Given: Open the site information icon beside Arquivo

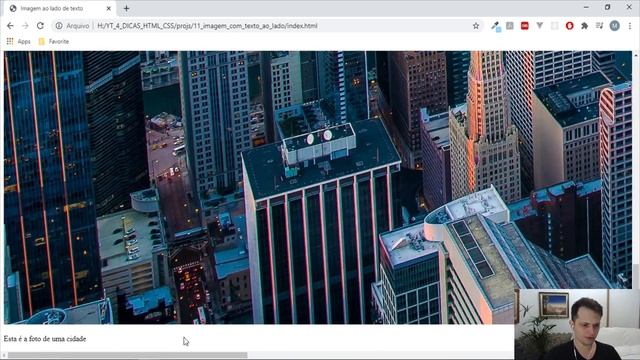Looking at the screenshot, I should pyautogui.click(x=59, y=26).
